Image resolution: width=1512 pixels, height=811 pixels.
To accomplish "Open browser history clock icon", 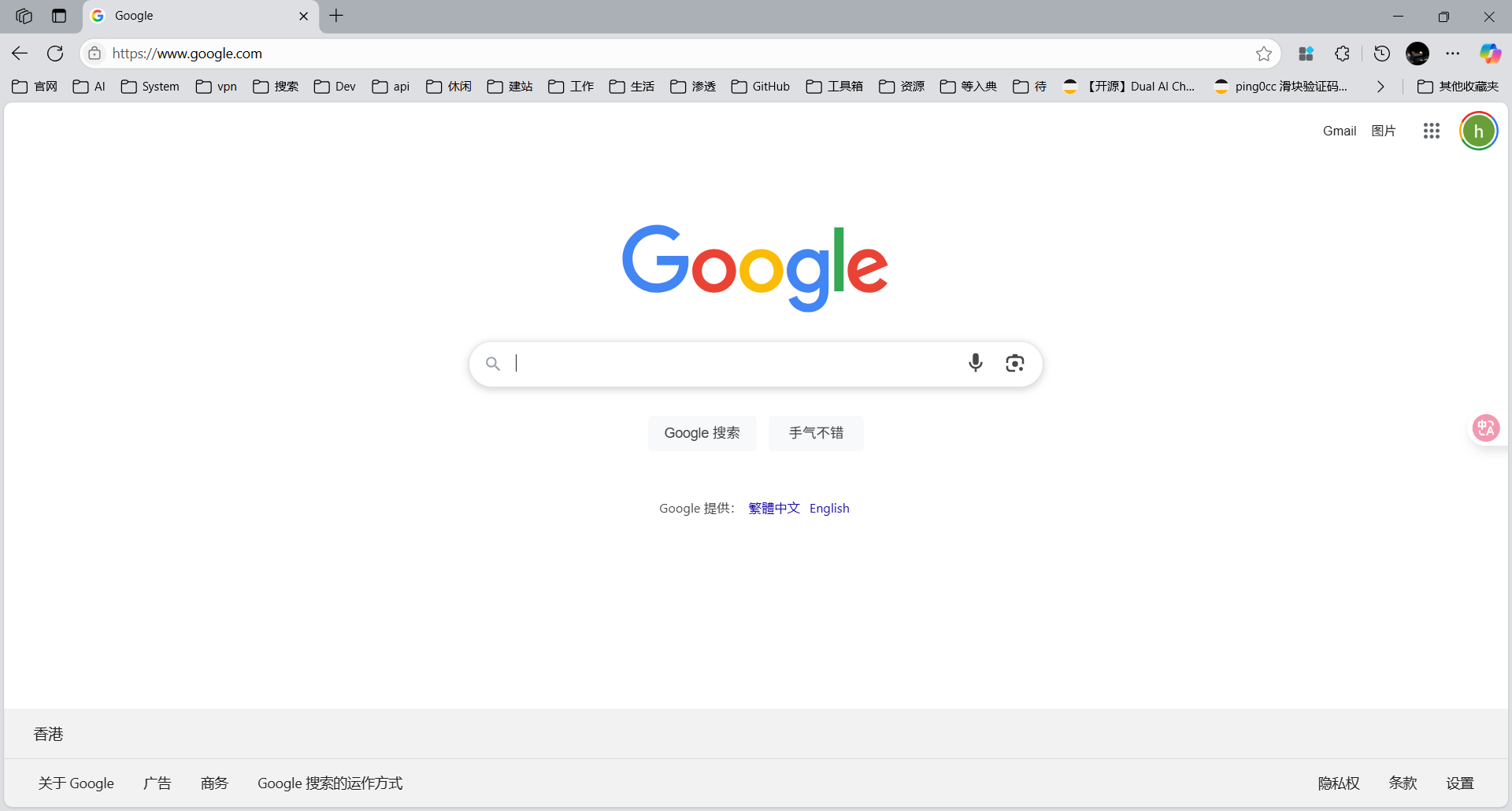I will click(x=1382, y=54).
